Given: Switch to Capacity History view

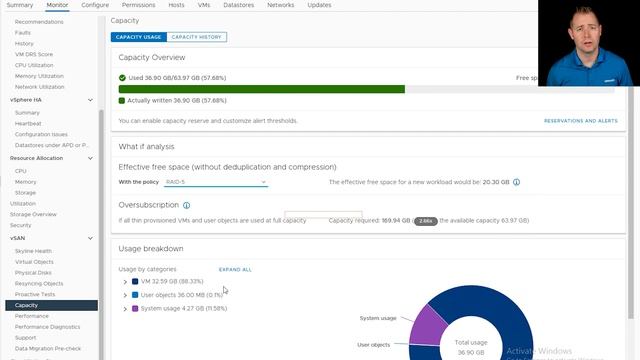Looking at the screenshot, I should 197,37.
